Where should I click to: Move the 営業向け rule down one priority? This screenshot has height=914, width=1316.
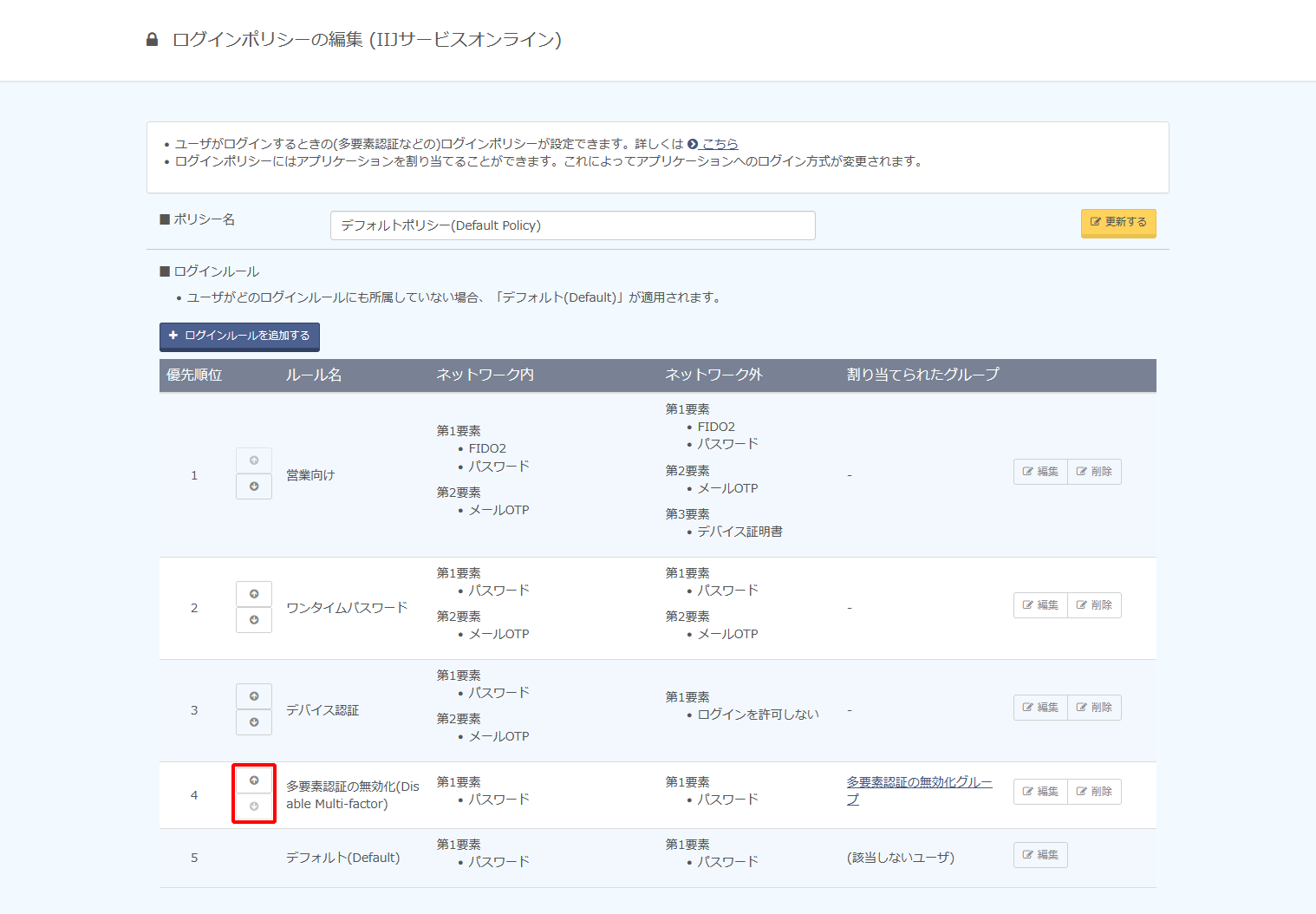254,486
